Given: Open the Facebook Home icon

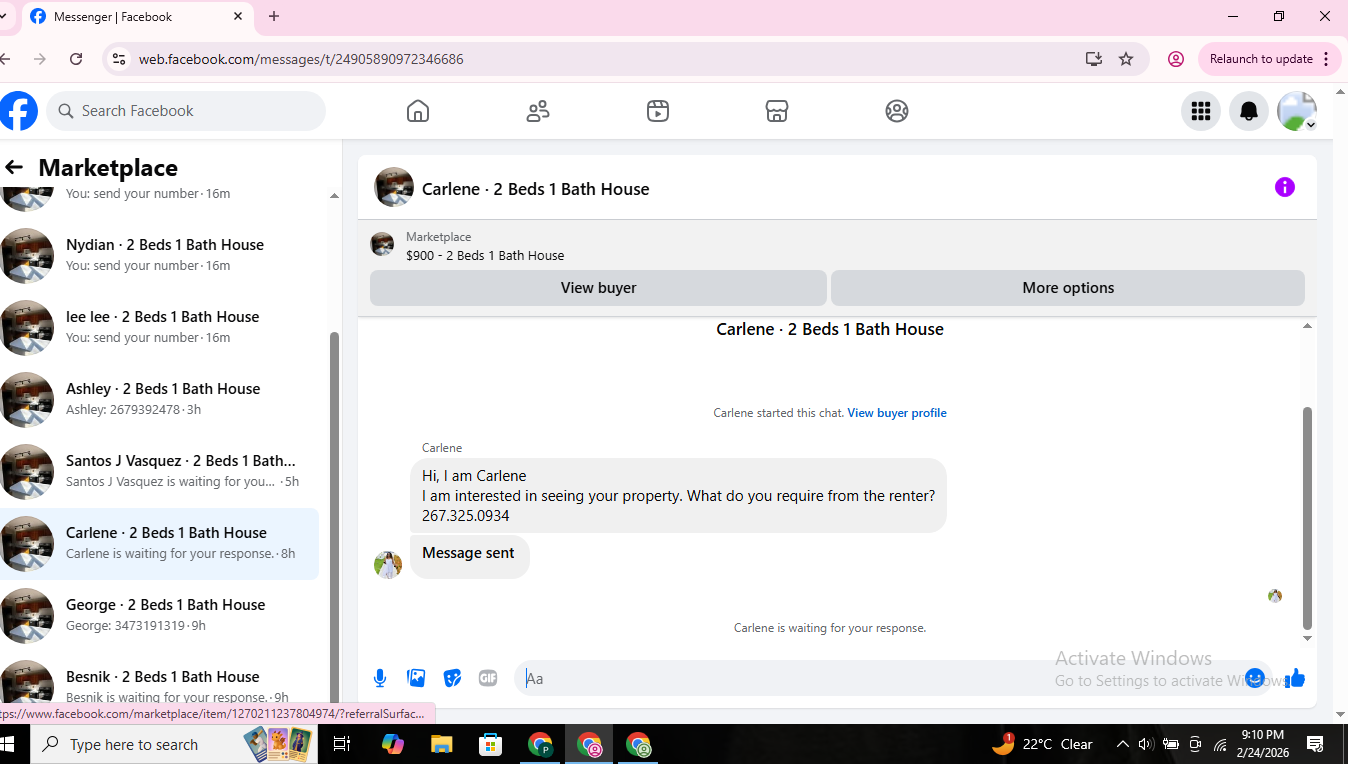Looking at the screenshot, I should tap(418, 111).
